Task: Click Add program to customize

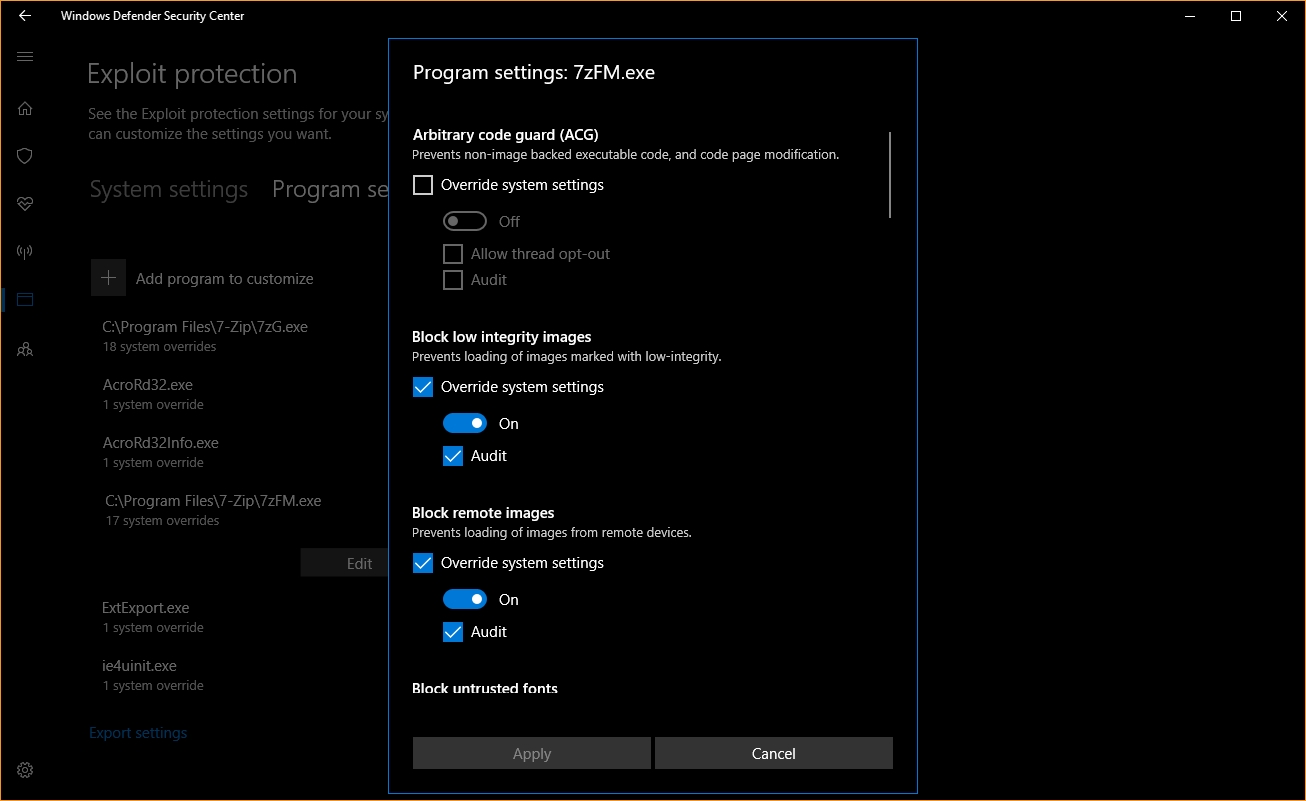Action: (x=225, y=279)
